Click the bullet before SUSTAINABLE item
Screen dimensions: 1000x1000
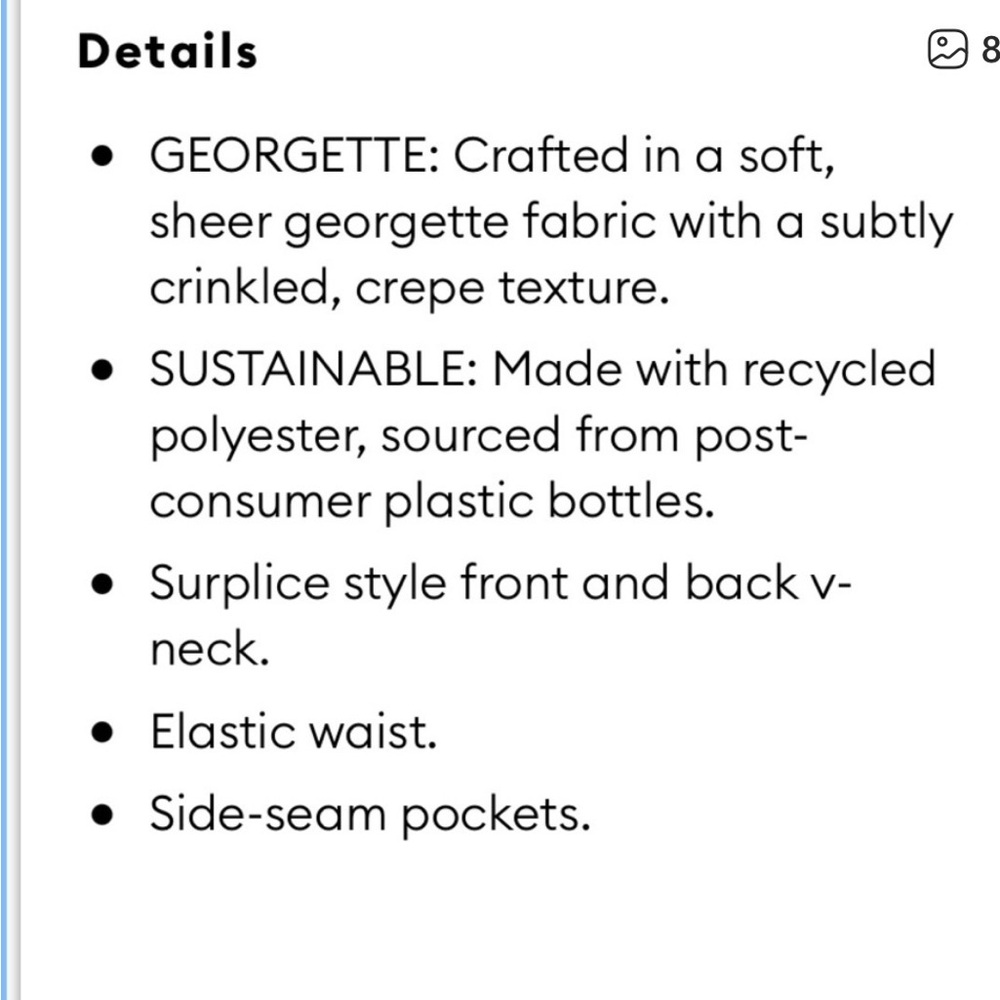[x=102, y=370]
